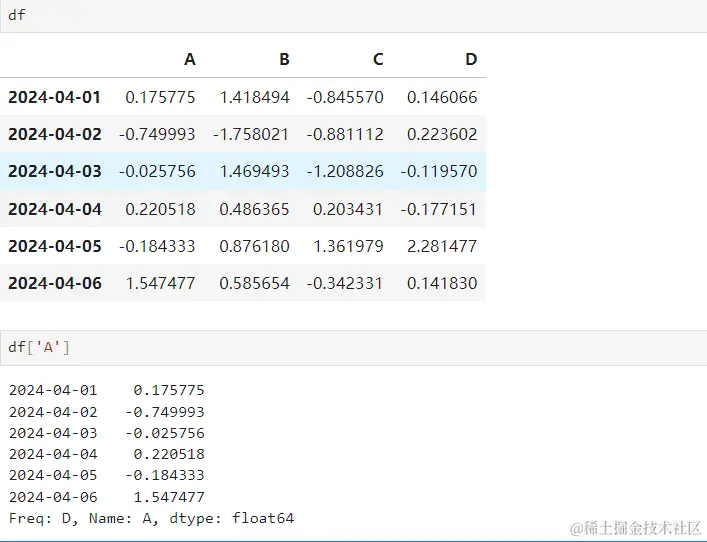Click the Freq: D, Name: A, dtype line
The image size is (707, 542).
point(152,519)
